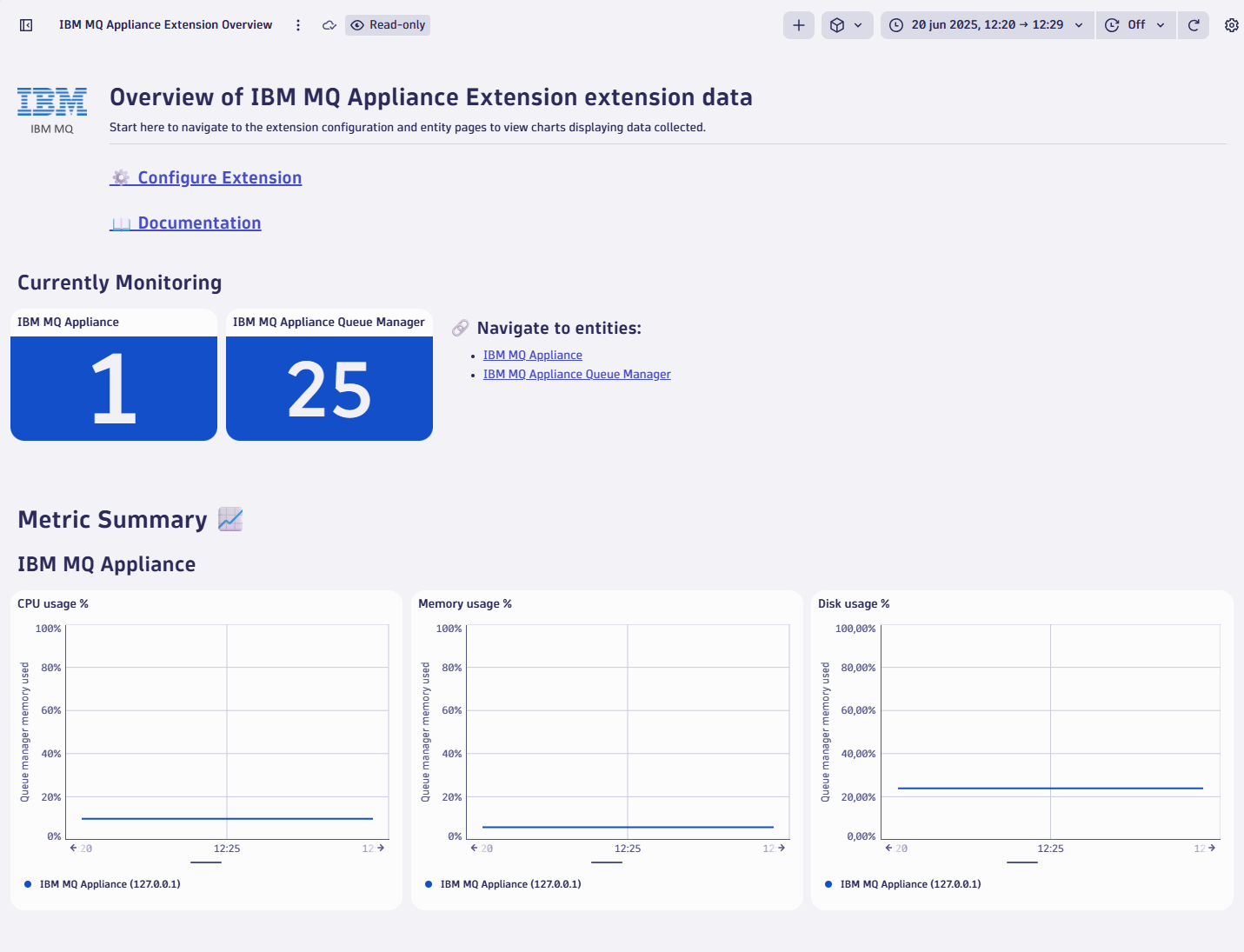The height and width of the screenshot is (952, 1244).
Task: Navigate to the IBM MQ Appliance Queue Manager entity
Action: [576, 374]
